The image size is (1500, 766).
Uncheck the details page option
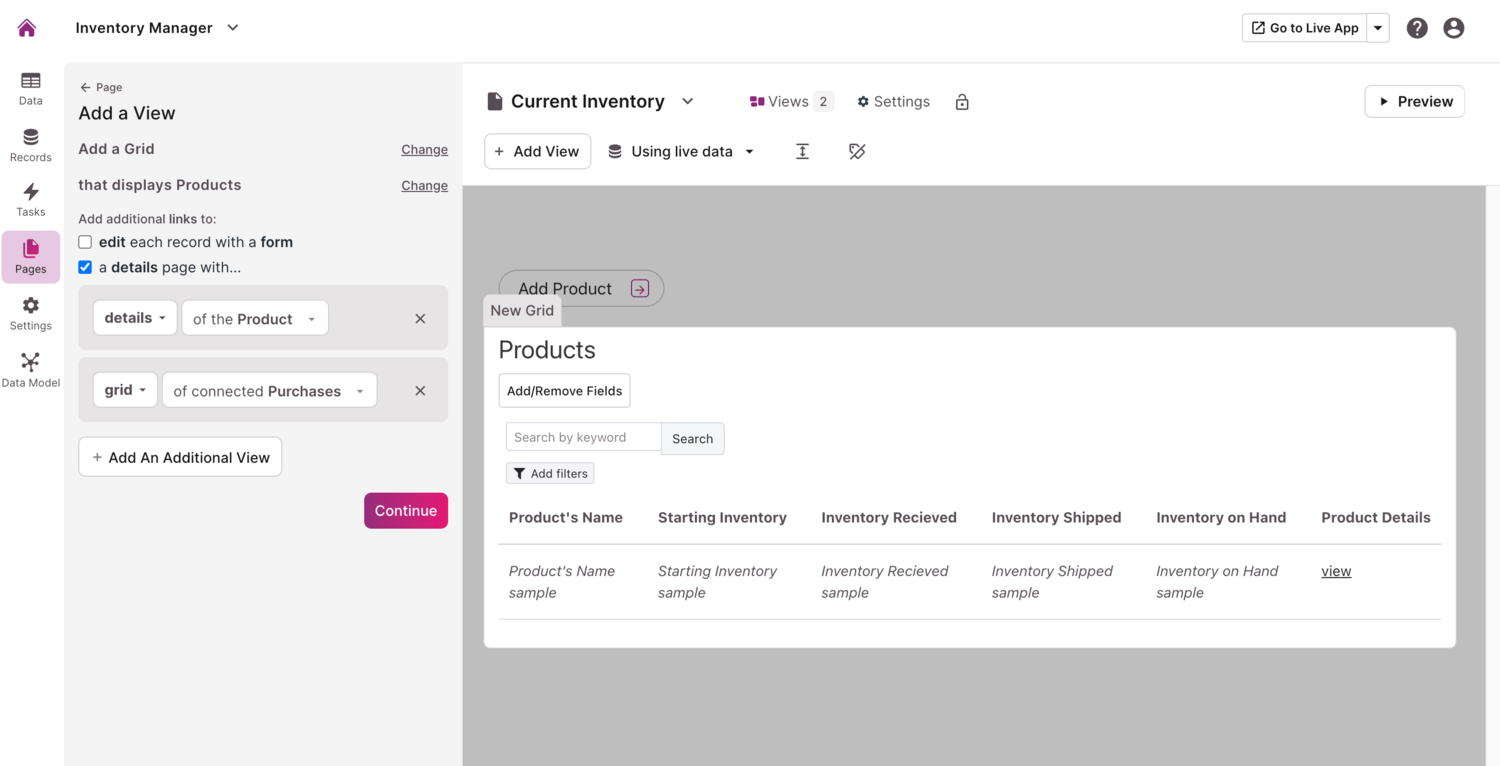[x=85, y=267]
